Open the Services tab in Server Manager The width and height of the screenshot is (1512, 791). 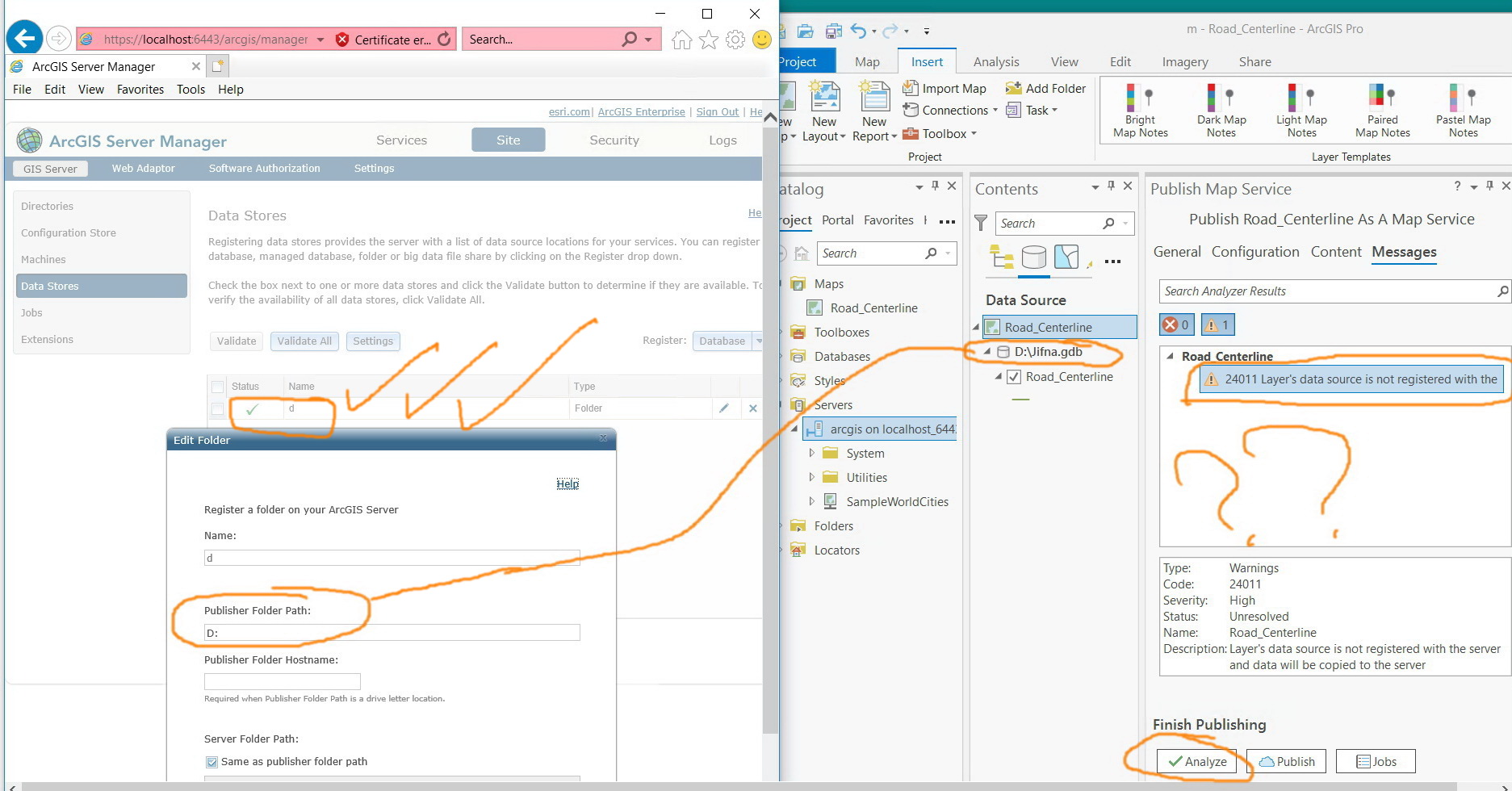[401, 140]
